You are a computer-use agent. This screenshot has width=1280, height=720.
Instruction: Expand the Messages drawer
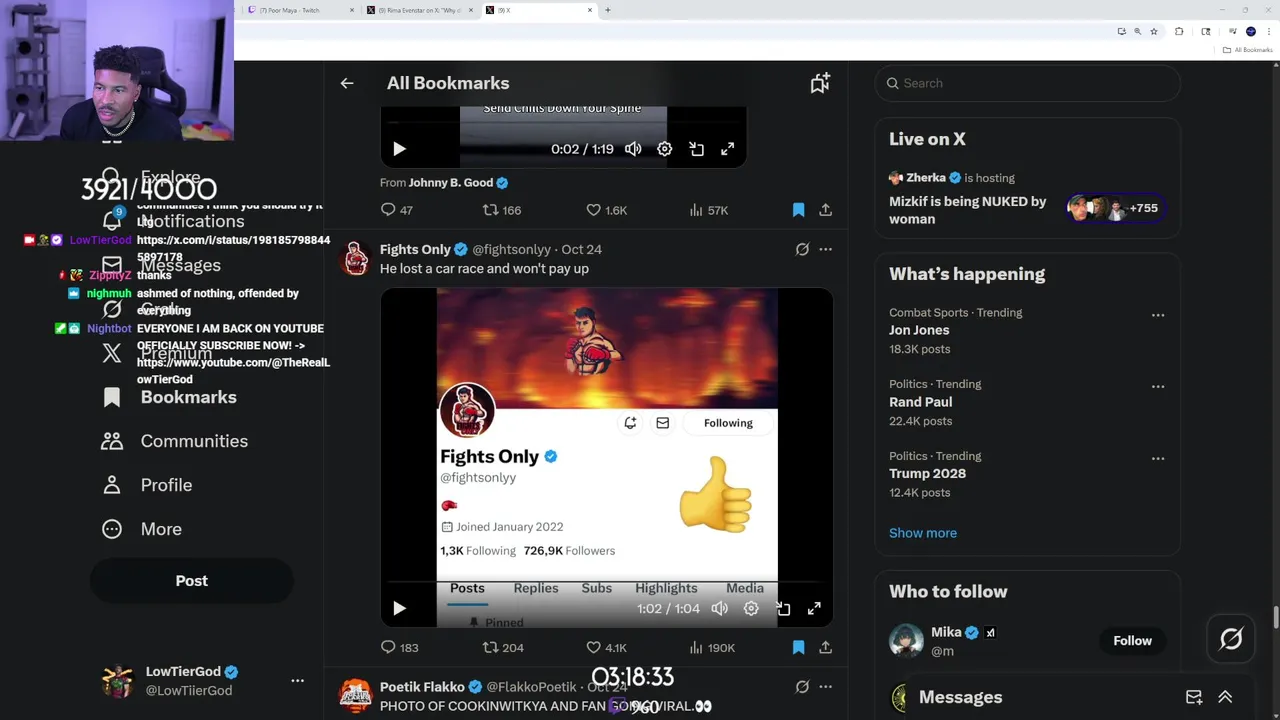[1225, 697]
